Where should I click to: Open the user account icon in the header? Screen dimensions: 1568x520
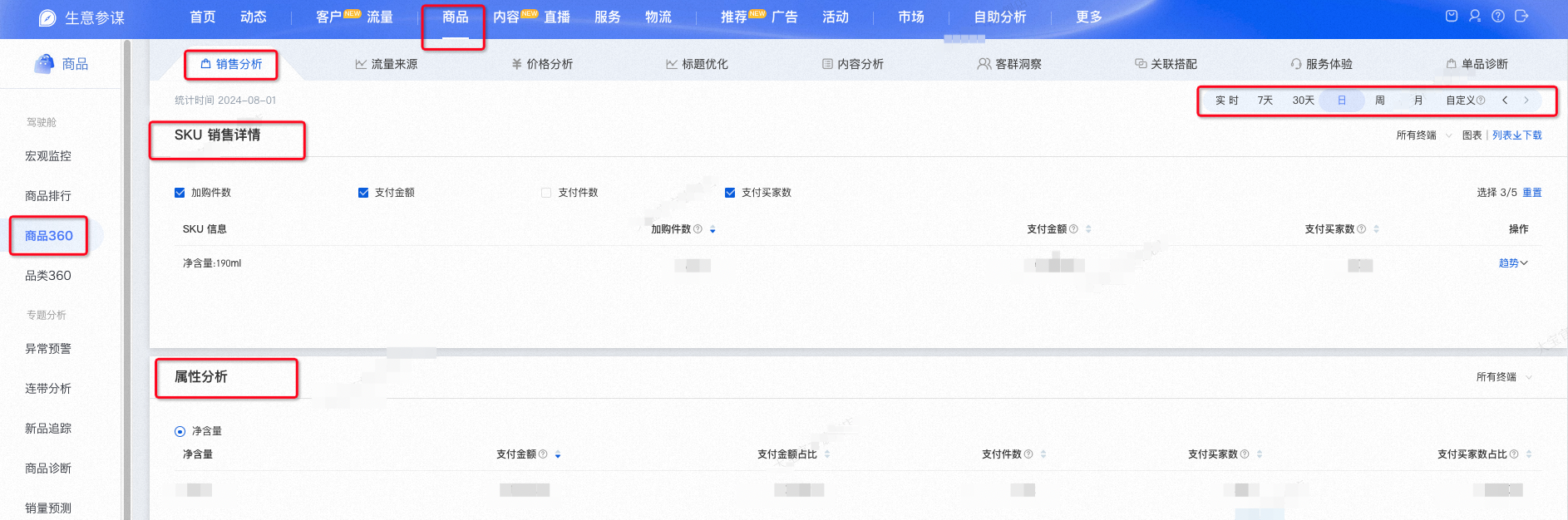click(1475, 16)
